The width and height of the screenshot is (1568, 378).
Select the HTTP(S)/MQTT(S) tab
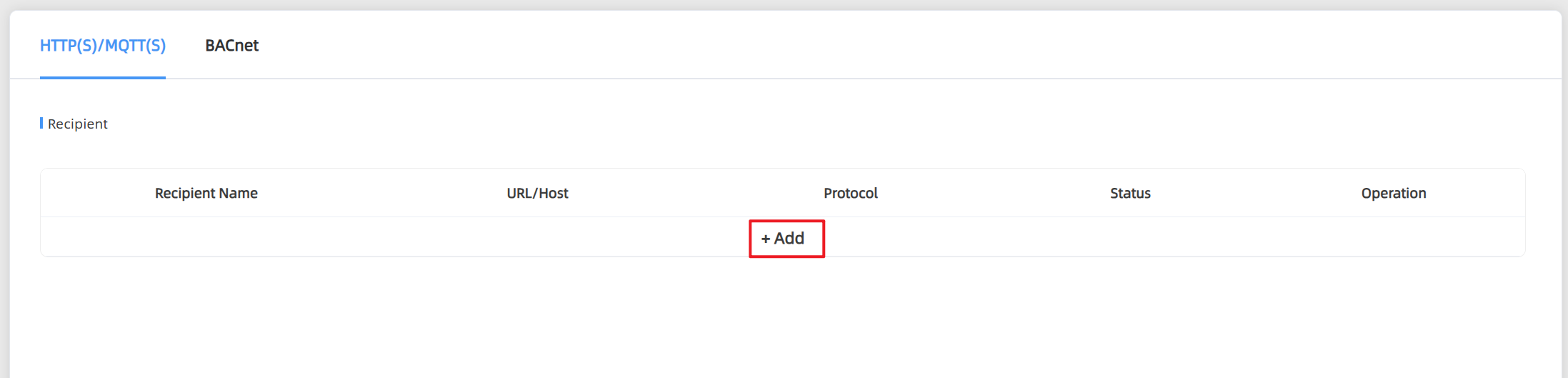coord(103,46)
